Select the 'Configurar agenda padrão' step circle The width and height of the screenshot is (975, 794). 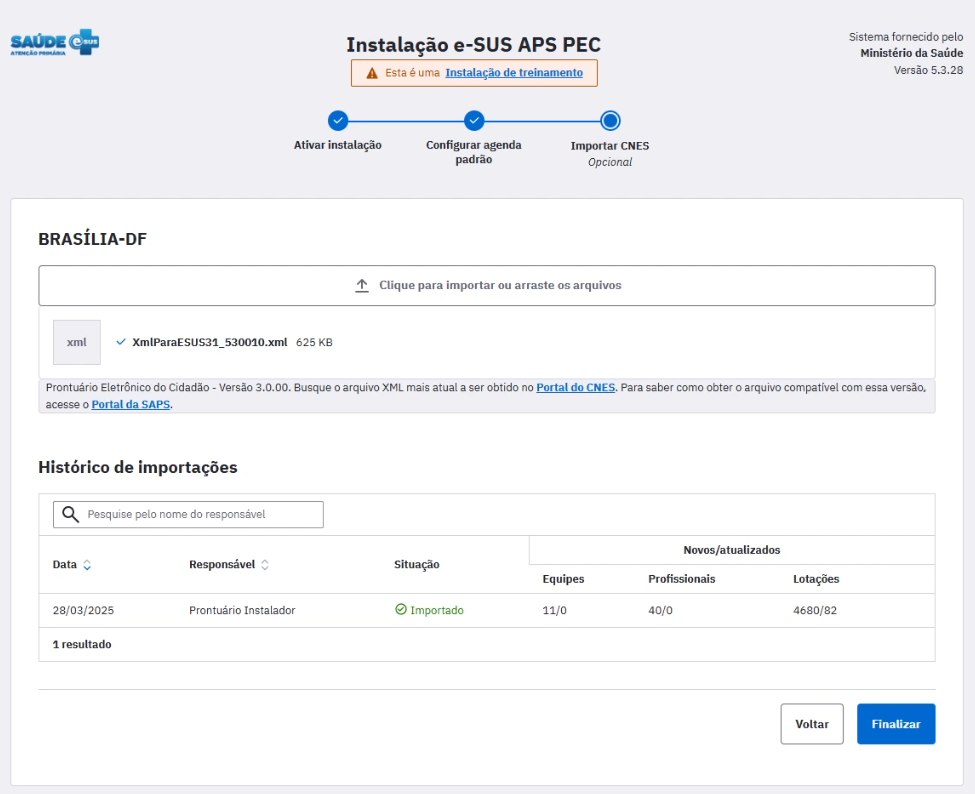tap(474, 121)
